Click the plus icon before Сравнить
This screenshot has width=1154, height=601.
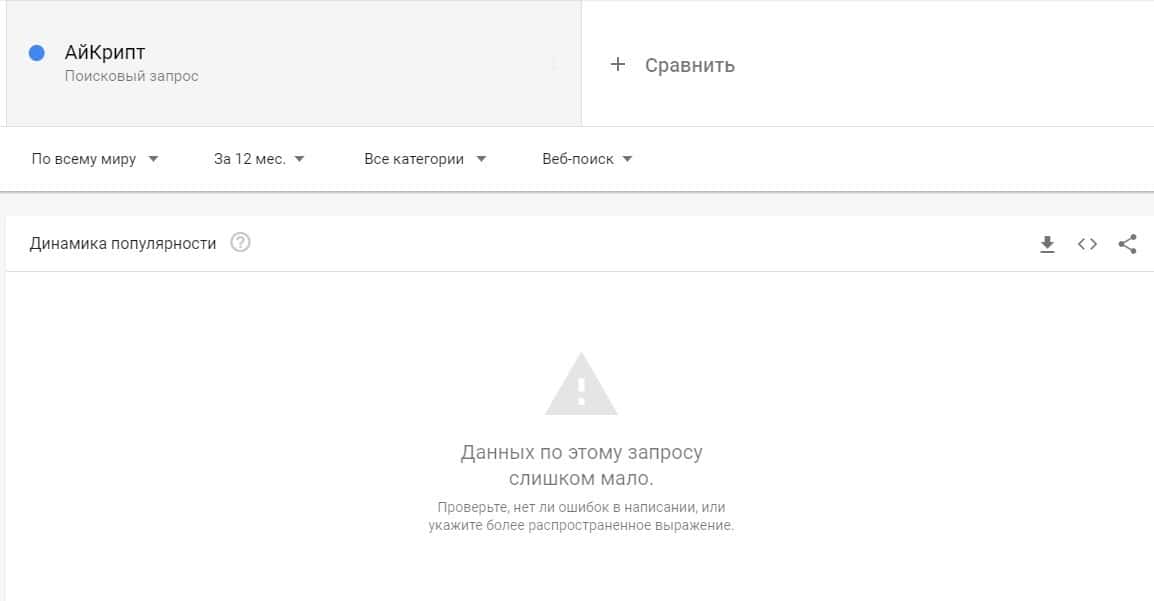[617, 65]
